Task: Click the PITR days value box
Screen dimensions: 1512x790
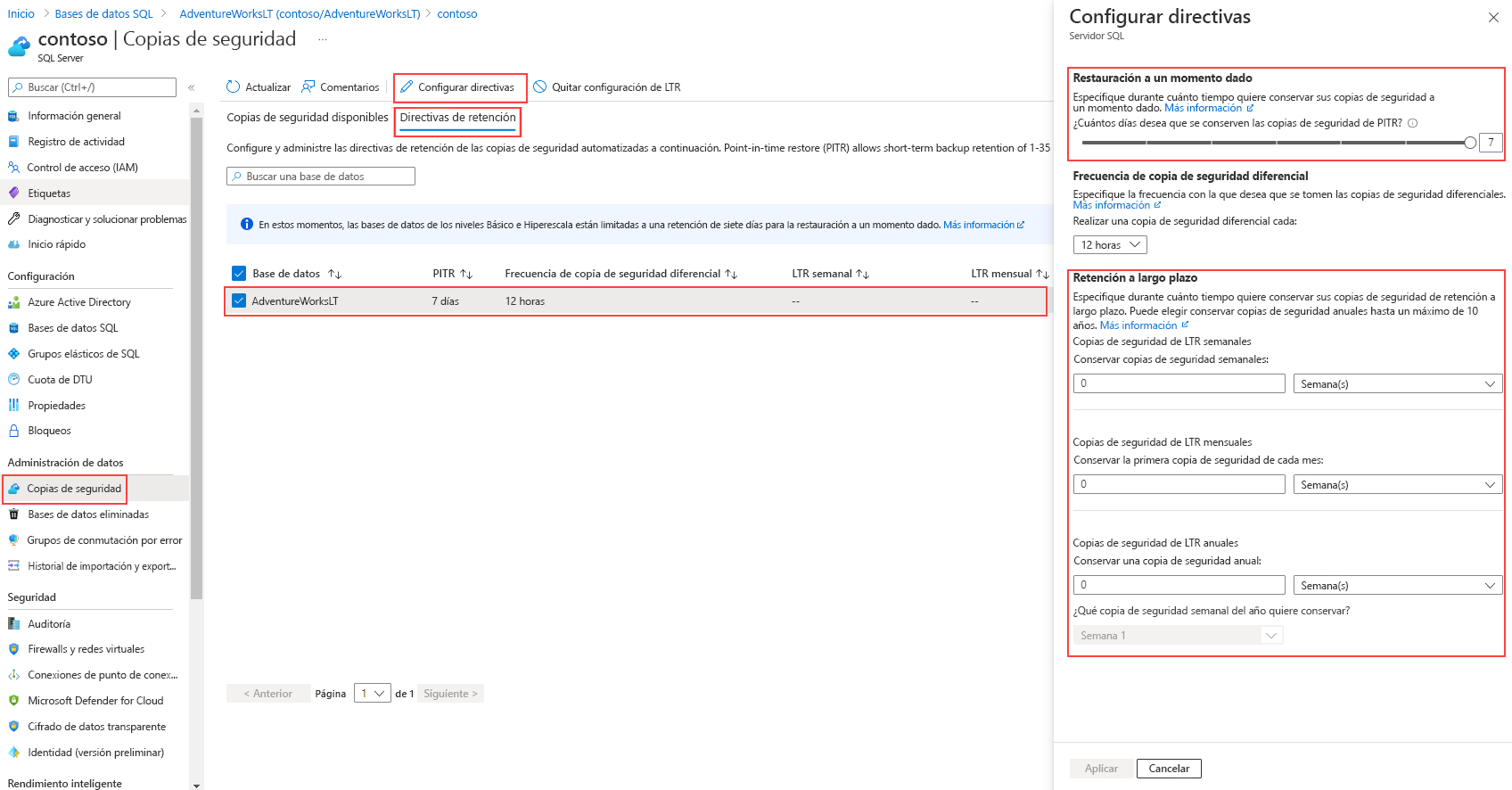Action: (x=1491, y=143)
